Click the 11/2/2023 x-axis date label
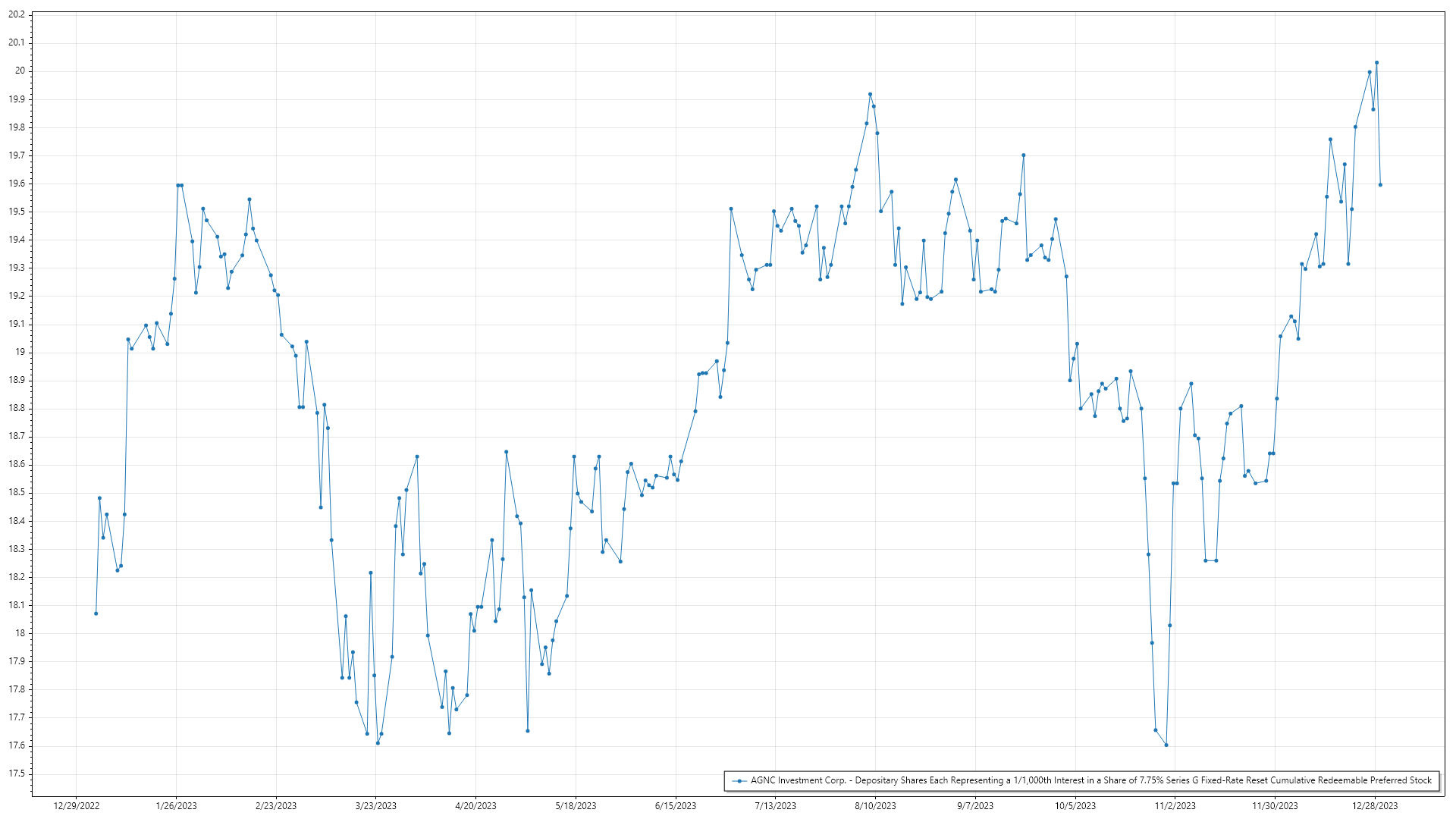The height and width of the screenshot is (819, 1456). click(1175, 806)
